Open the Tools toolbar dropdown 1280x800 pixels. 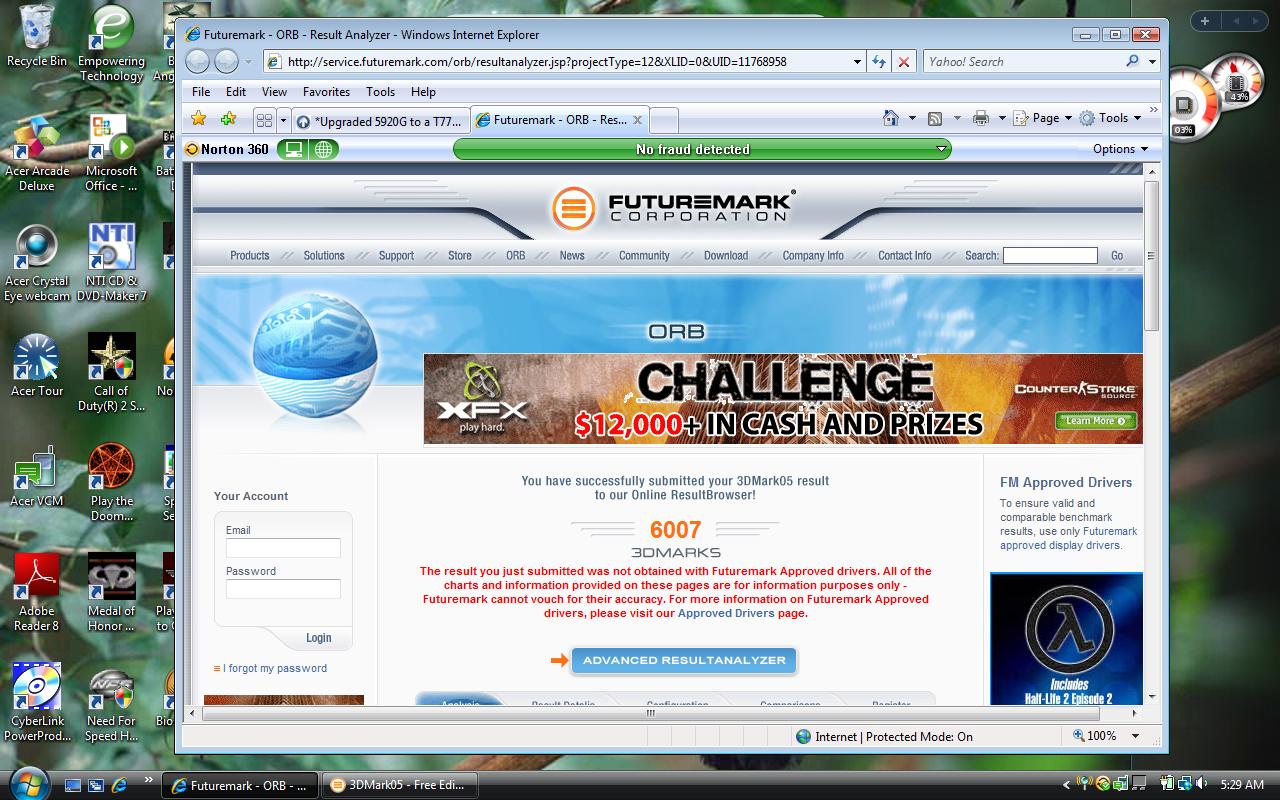(1110, 118)
